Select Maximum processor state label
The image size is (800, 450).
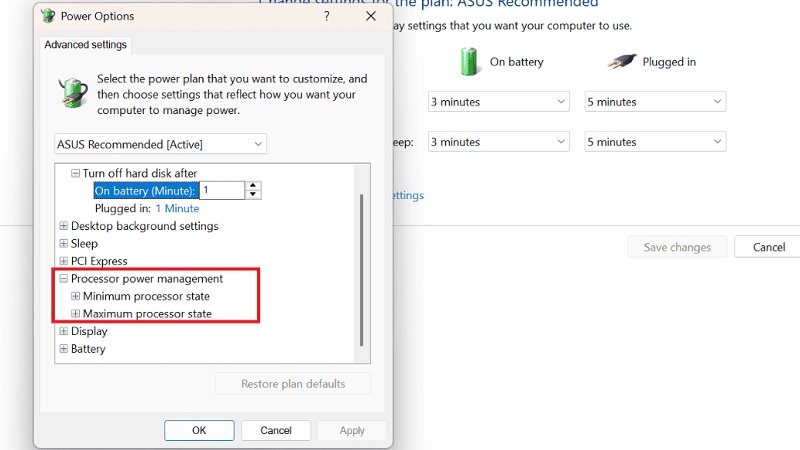coord(147,313)
